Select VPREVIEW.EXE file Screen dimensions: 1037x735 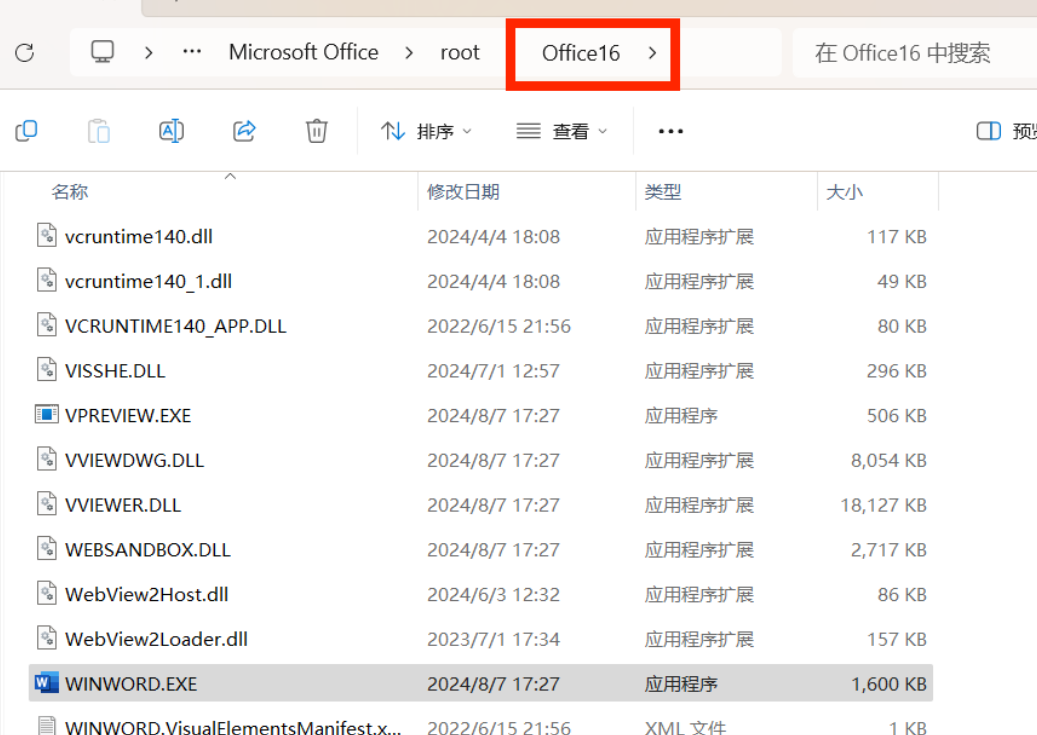pyautogui.click(x=128, y=415)
